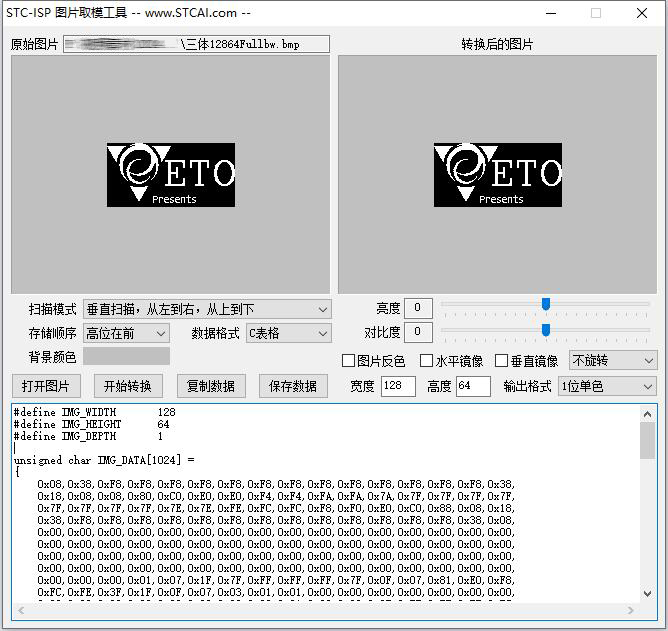This screenshot has width=668, height=631.
Task: Minimize the STC-ISP window
Action: tap(551, 13)
